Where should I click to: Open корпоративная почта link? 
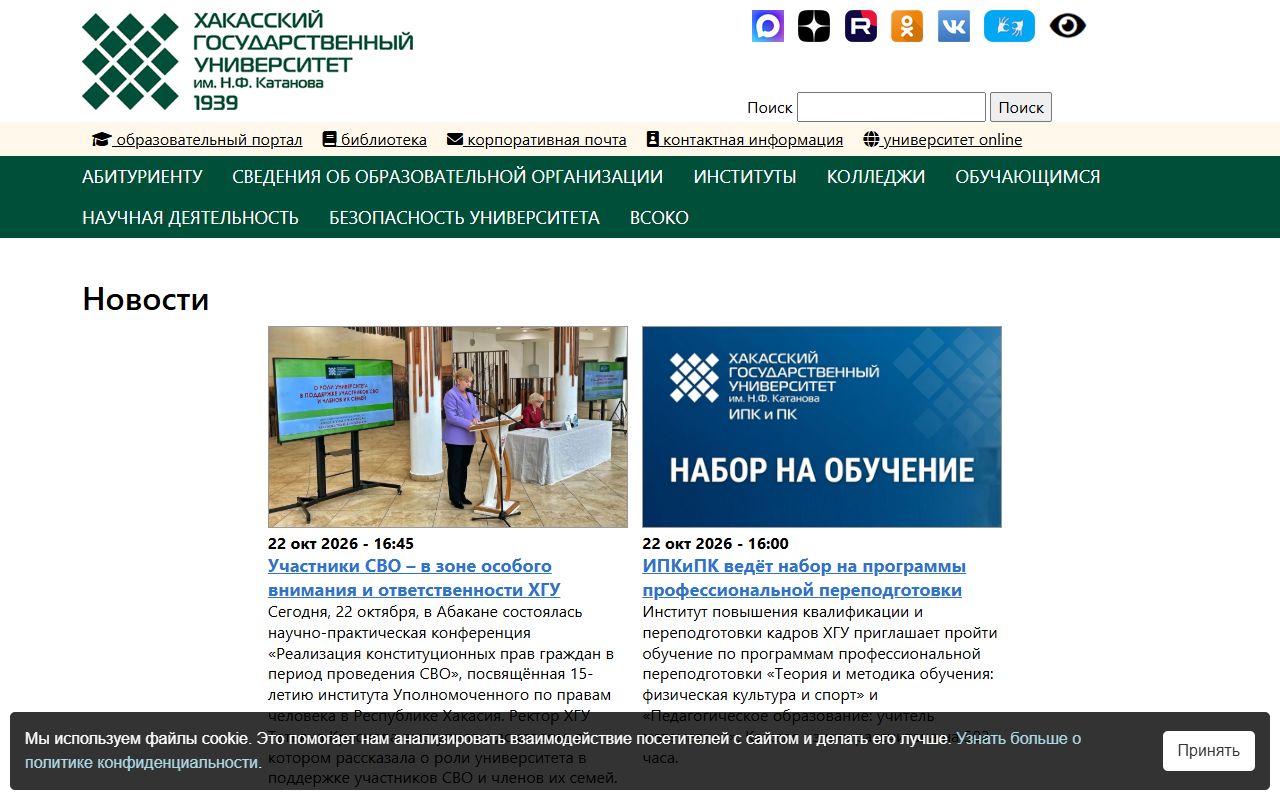click(537, 140)
